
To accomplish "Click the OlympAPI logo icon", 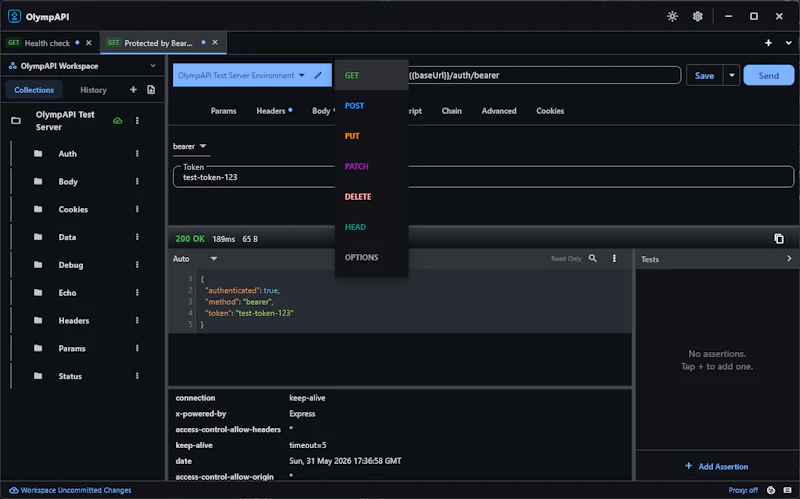I will pyautogui.click(x=14, y=16).
